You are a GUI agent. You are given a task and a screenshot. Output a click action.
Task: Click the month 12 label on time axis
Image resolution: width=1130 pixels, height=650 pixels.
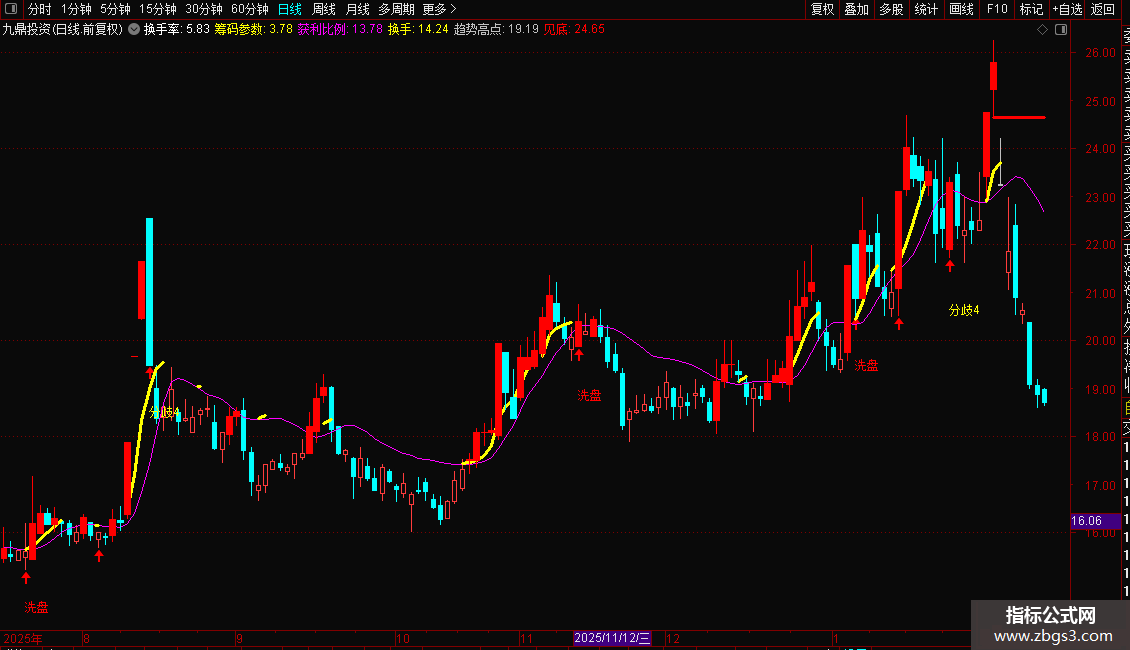672,638
